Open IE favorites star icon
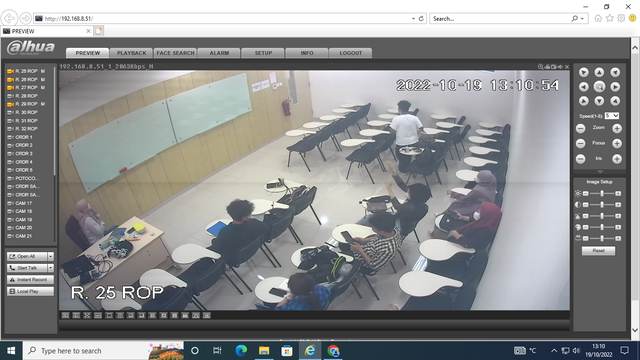The image size is (640, 360). [x=609, y=18]
